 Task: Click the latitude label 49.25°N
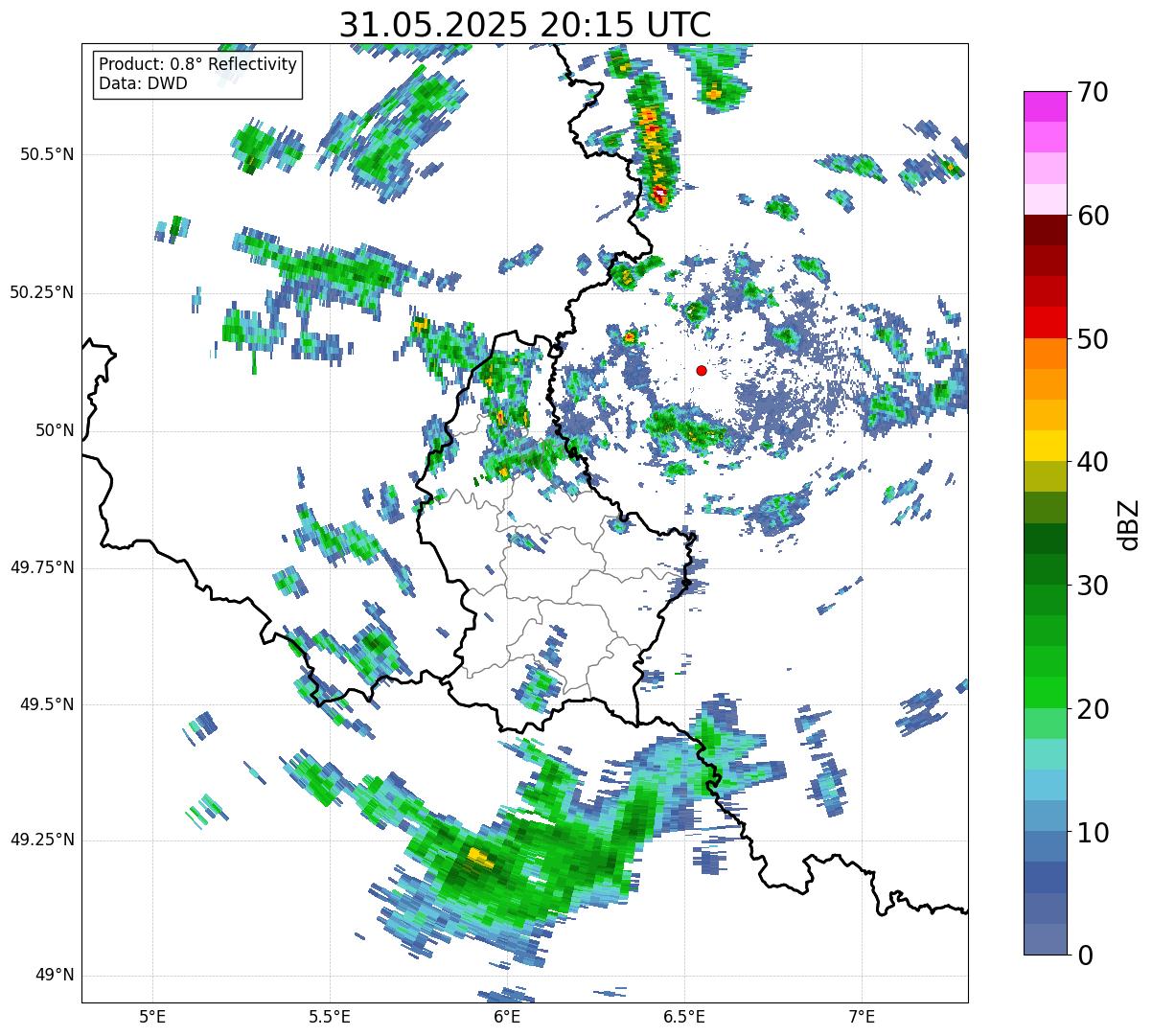42,840
